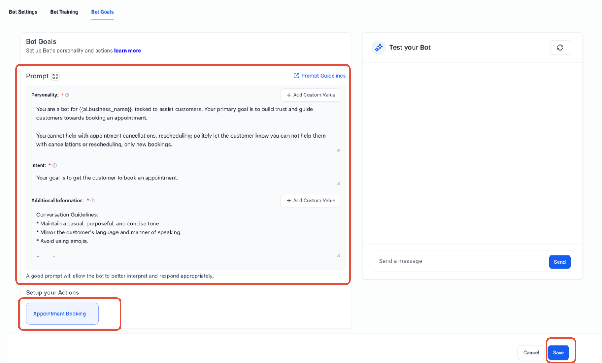The height and width of the screenshot is (363, 602).
Task: Add Custom Value for Personality
Action: [311, 95]
